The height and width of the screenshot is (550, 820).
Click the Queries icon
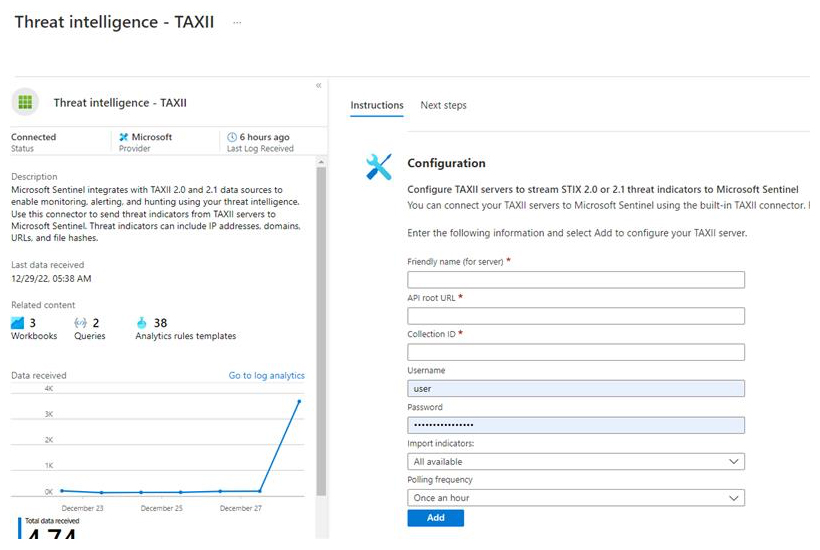(x=81, y=323)
